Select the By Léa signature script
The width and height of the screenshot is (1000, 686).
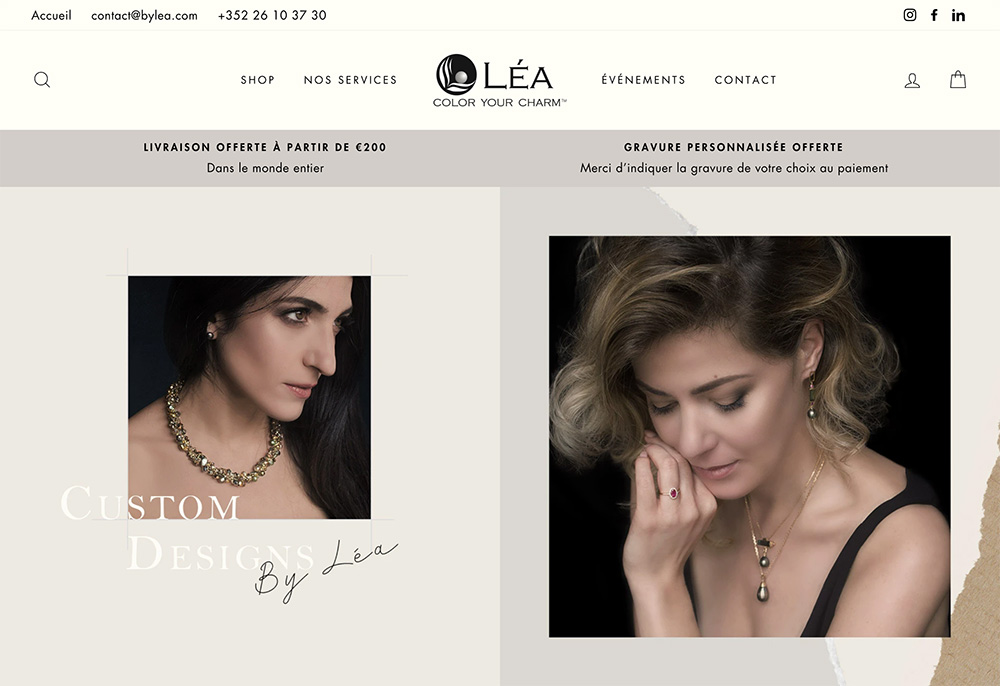(x=326, y=571)
